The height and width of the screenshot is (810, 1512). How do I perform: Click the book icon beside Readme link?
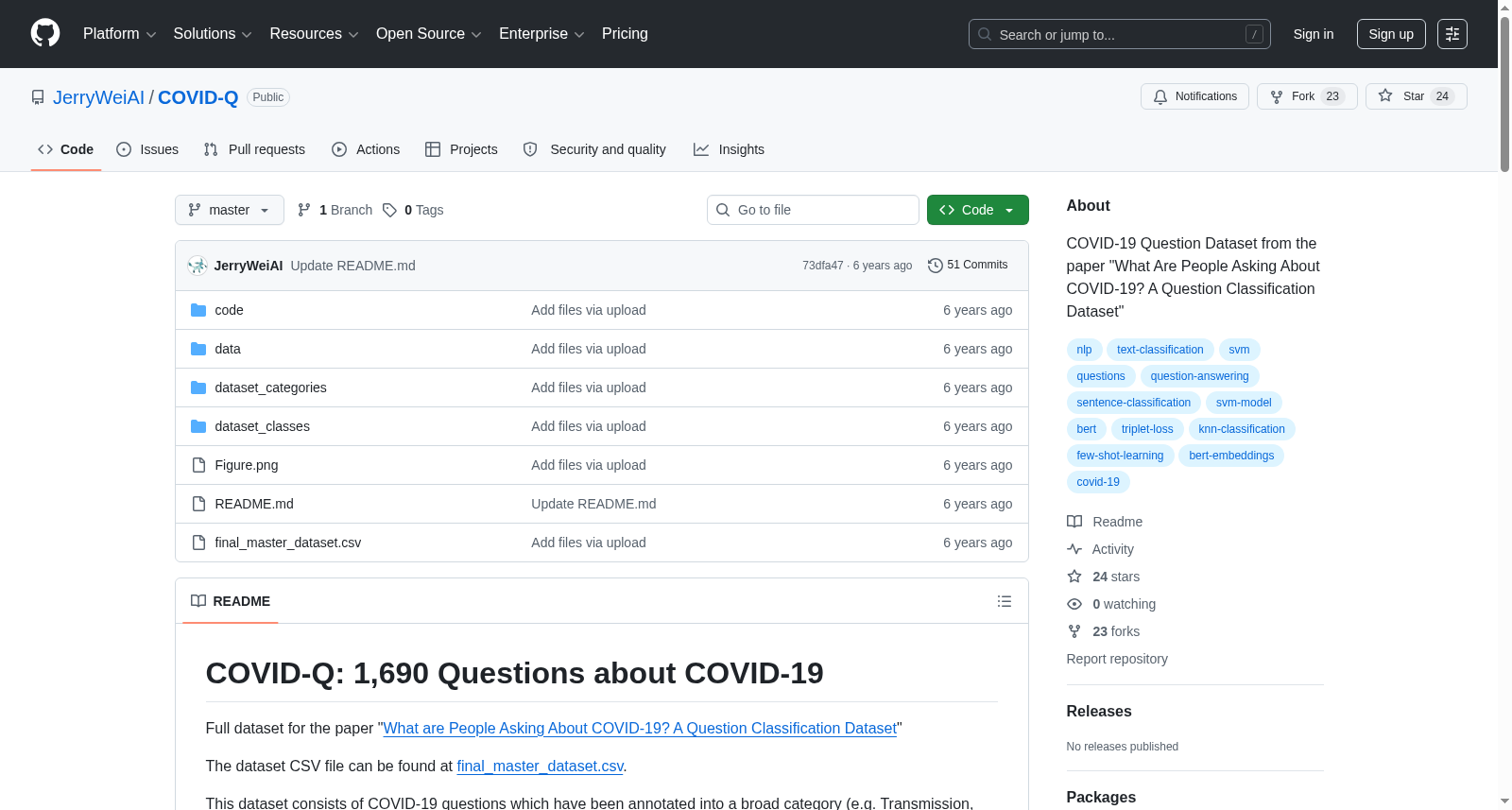[1074, 522]
